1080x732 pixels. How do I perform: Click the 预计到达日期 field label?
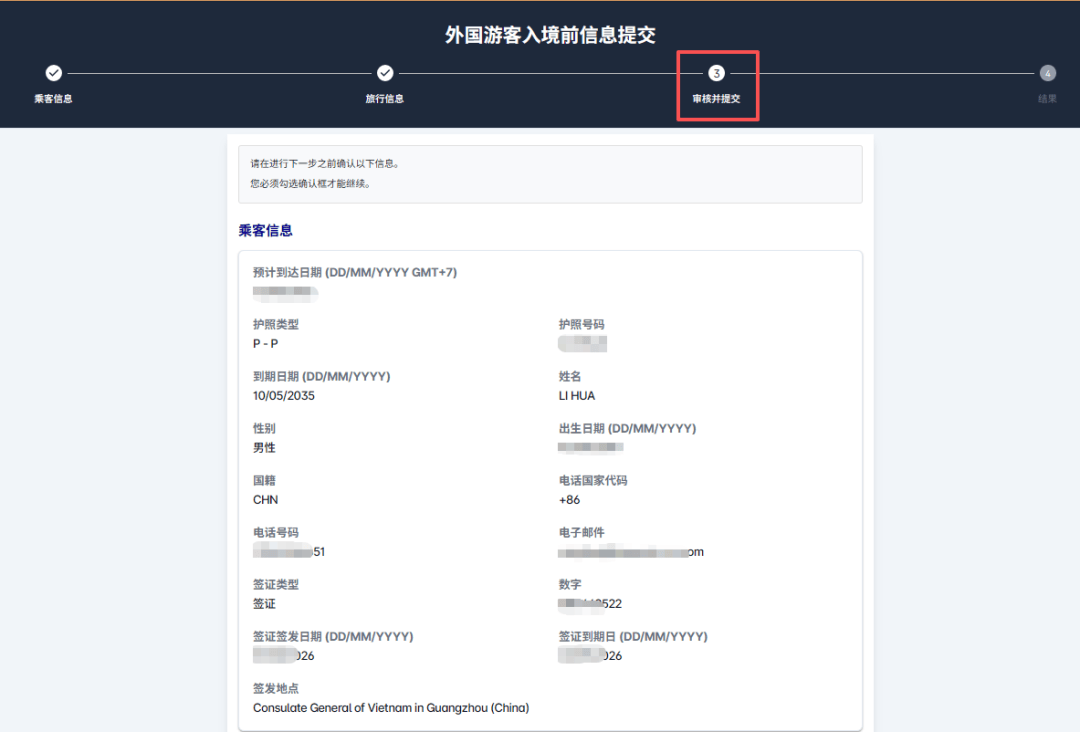355,273
